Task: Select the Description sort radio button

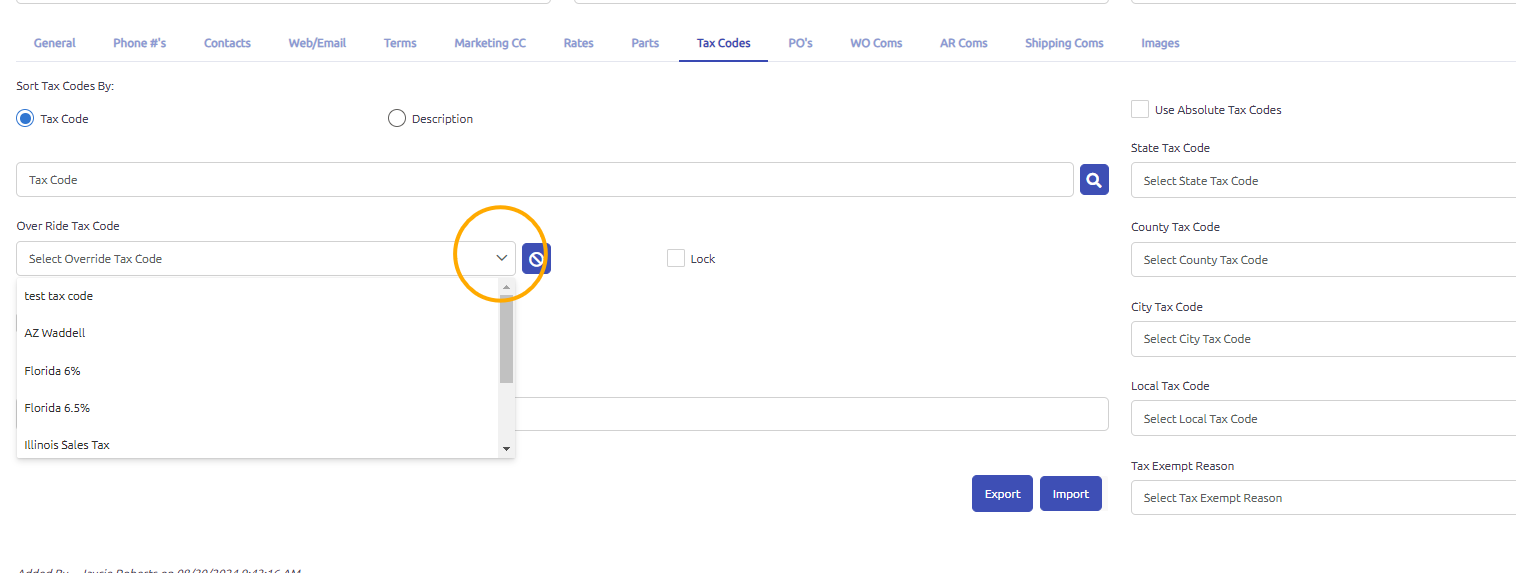Action: [x=396, y=118]
